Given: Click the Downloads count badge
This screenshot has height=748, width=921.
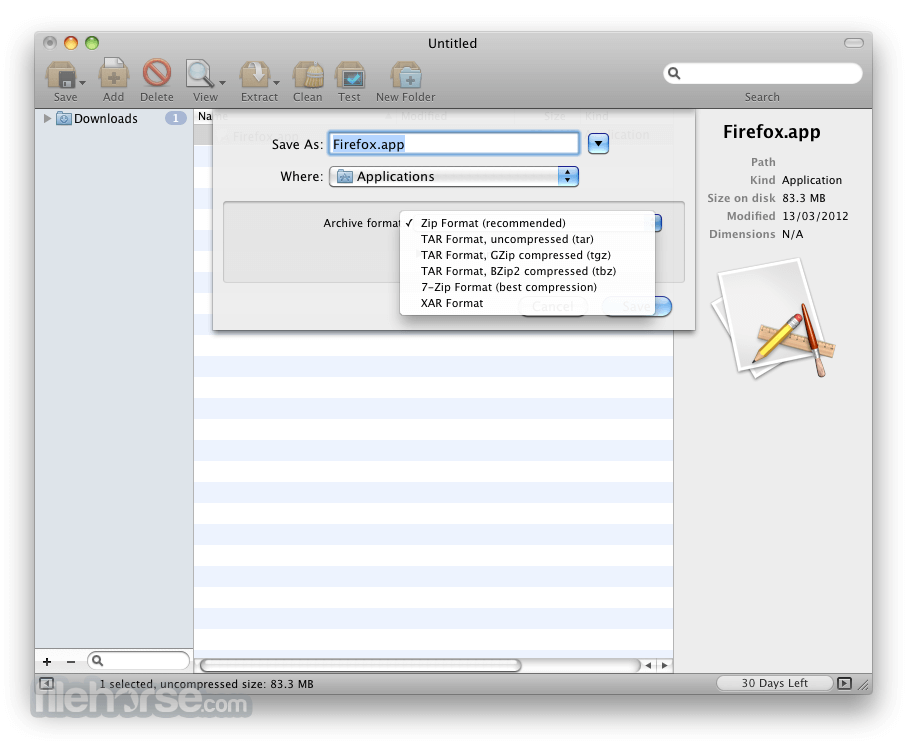Looking at the screenshot, I should 176,119.
